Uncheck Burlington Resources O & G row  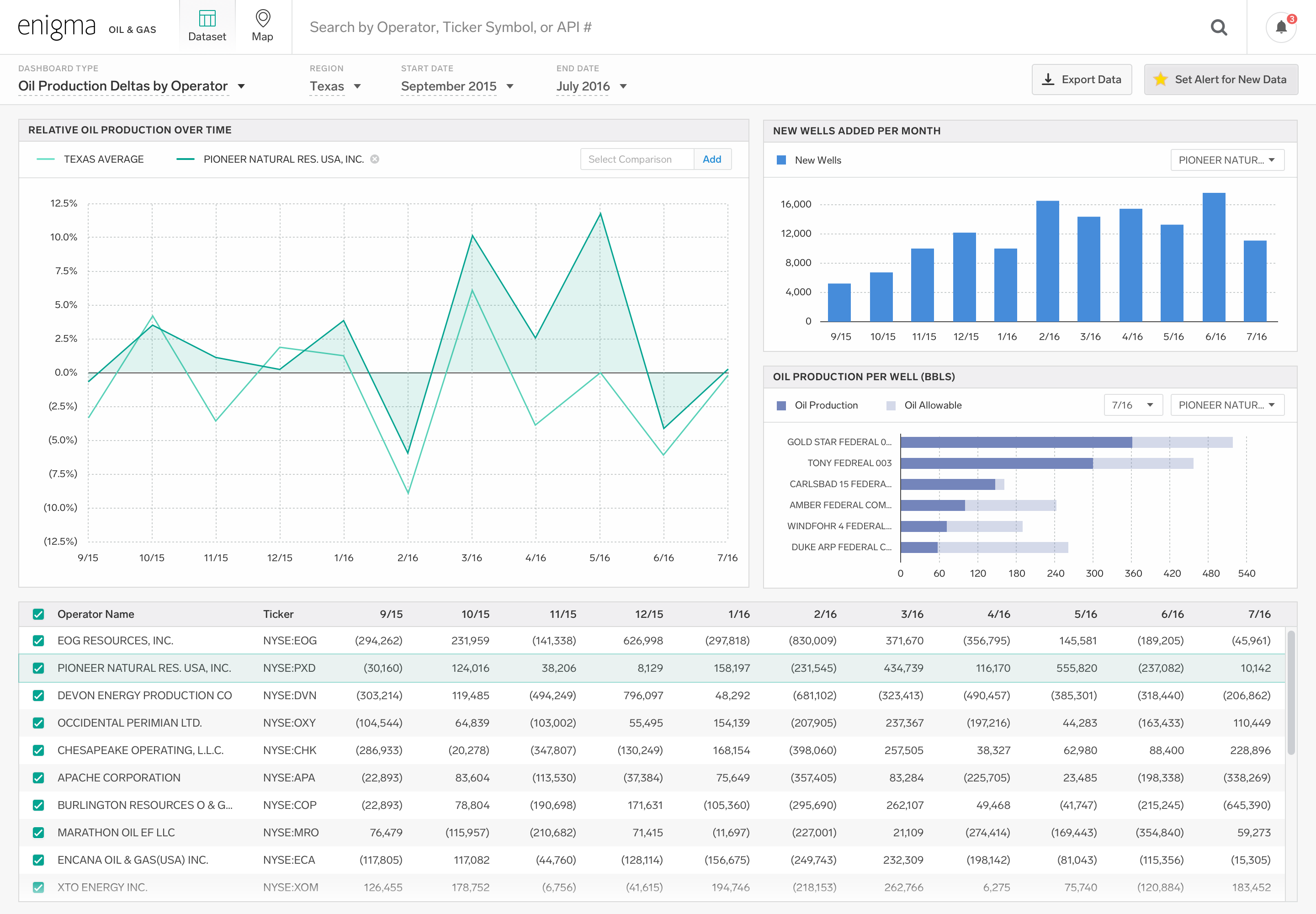tap(38, 805)
